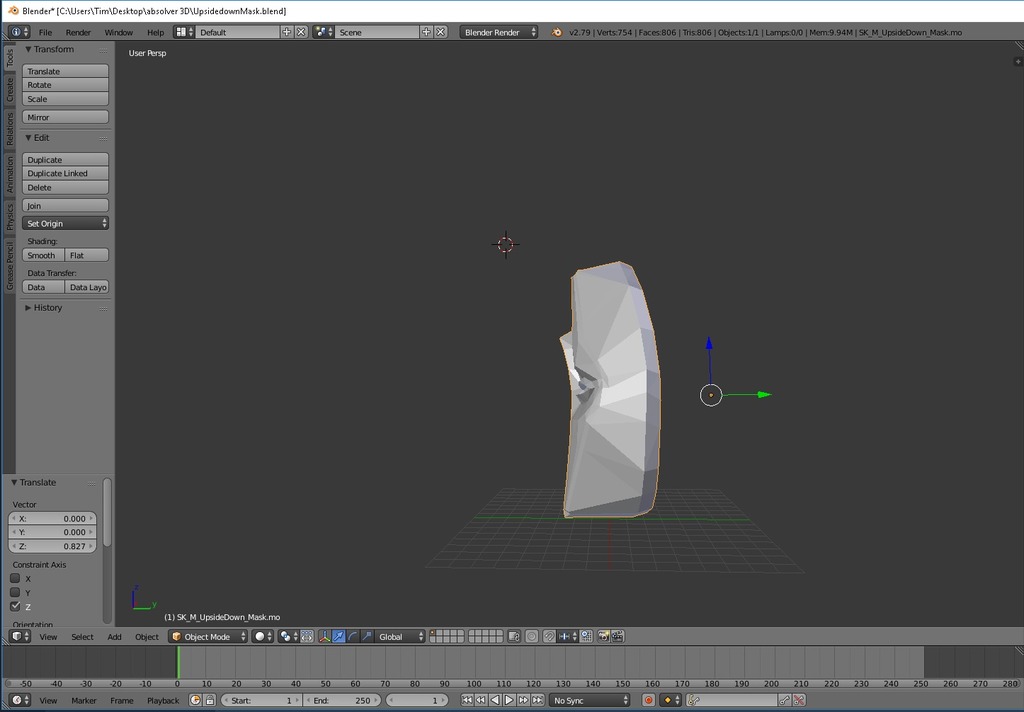Click the Z vector value slider field
Image resolution: width=1024 pixels, height=712 pixels.
tap(53, 546)
